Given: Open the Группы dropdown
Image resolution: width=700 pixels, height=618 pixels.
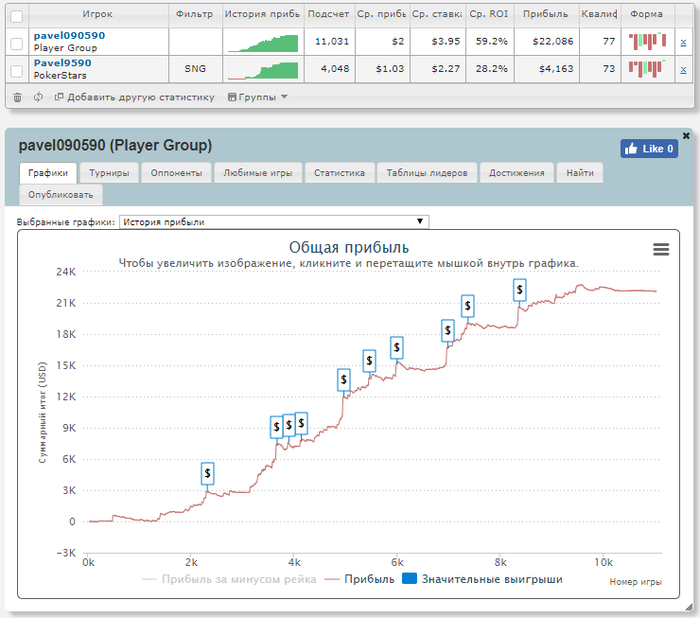Looking at the screenshot, I should (x=258, y=97).
